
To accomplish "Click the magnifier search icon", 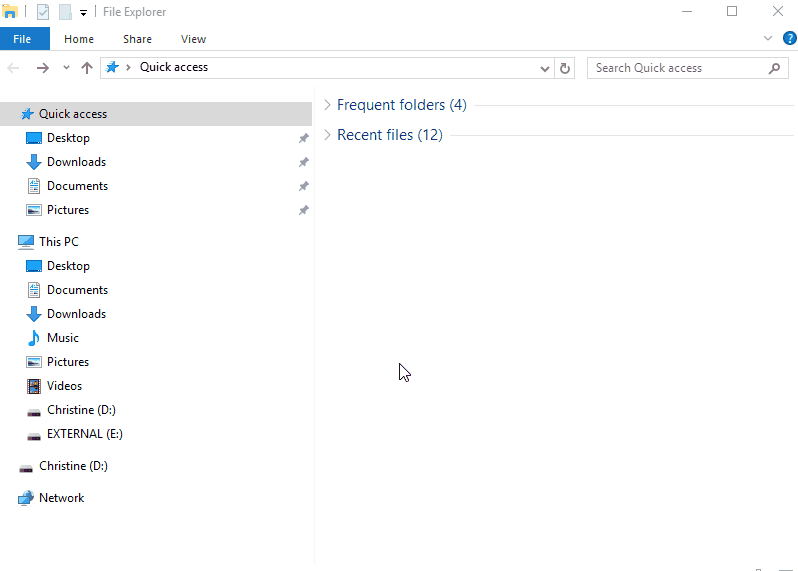I will [775, 68].
